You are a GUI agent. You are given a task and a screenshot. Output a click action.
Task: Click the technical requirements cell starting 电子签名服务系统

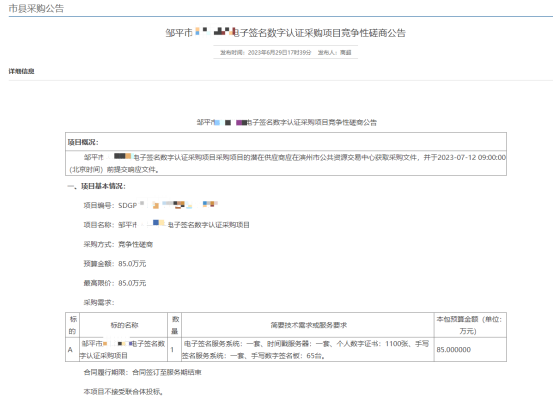(x=307, y=350)
